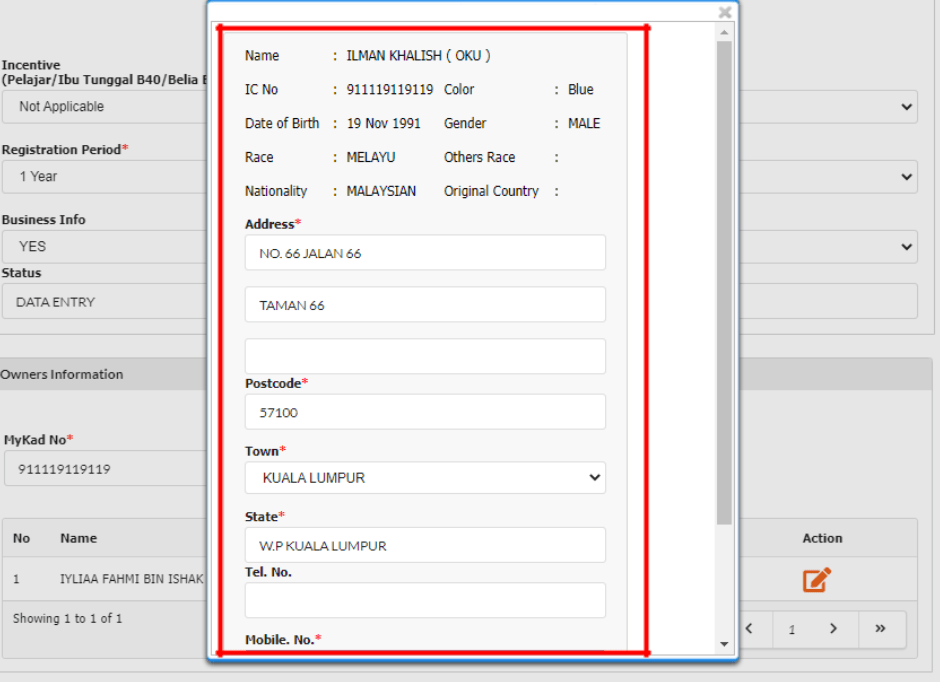Click the popup scrollbar down arrow
This screenshot has width=940, height=682.
pos(724,645)
